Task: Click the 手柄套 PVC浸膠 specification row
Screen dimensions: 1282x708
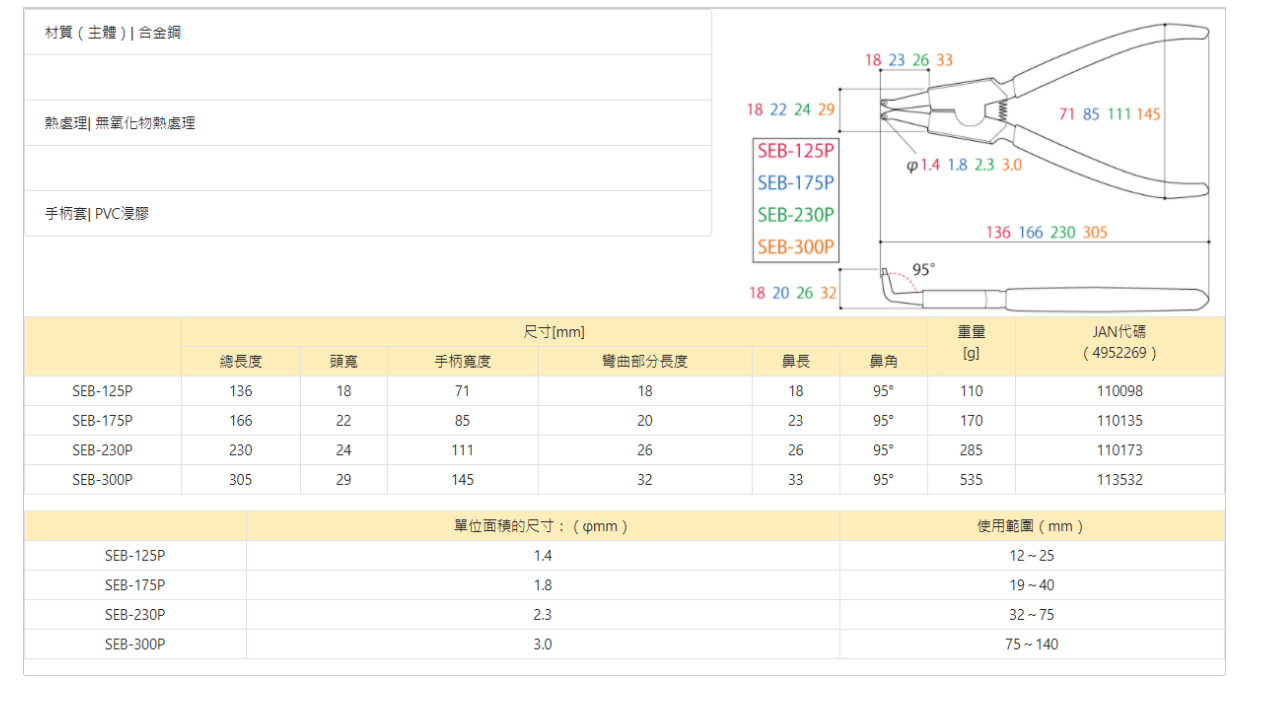Action: coord(367,213)
